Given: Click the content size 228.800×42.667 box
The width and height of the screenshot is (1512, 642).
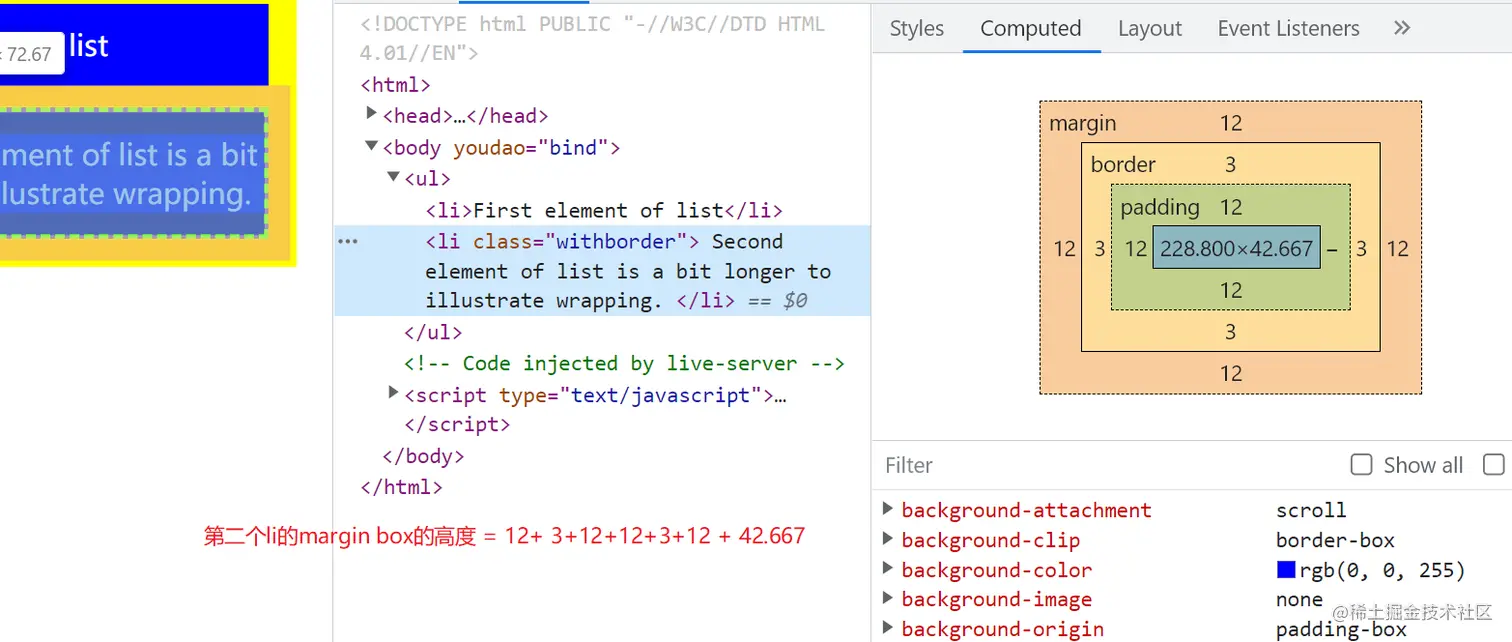Looking at the screenshot, I should click(x=1236, y=248).
